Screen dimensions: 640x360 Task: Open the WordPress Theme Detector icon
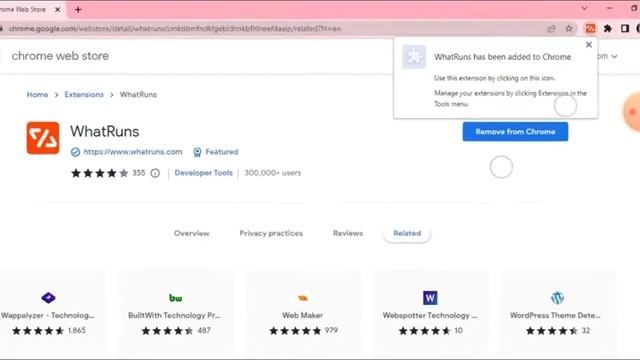pos(557,298)
